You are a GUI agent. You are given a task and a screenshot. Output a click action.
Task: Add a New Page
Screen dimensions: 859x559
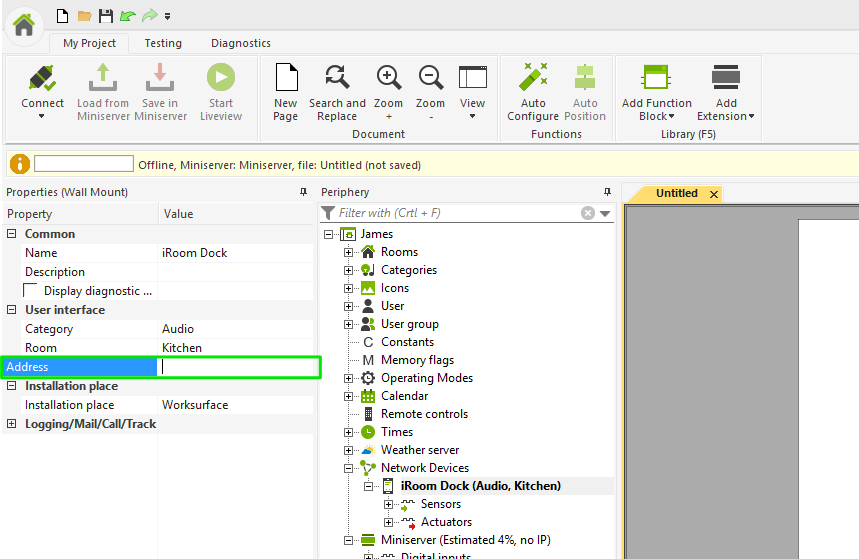pyautogui.click(x=285, y=92)
